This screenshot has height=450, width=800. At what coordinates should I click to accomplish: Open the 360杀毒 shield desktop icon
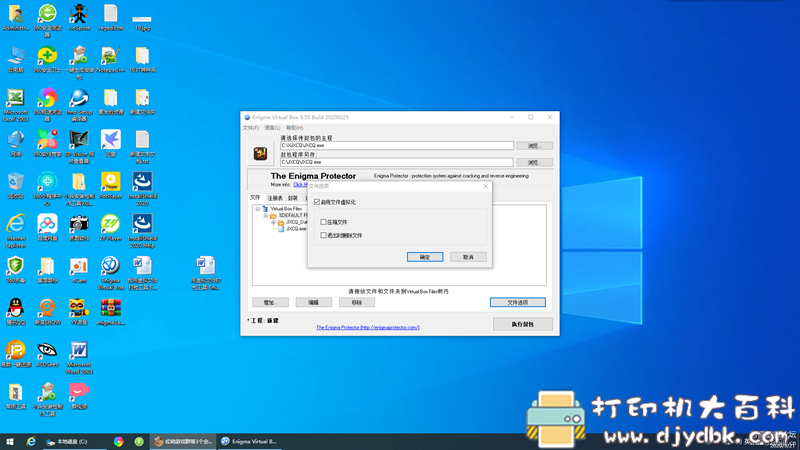click(x=16, y=270)
